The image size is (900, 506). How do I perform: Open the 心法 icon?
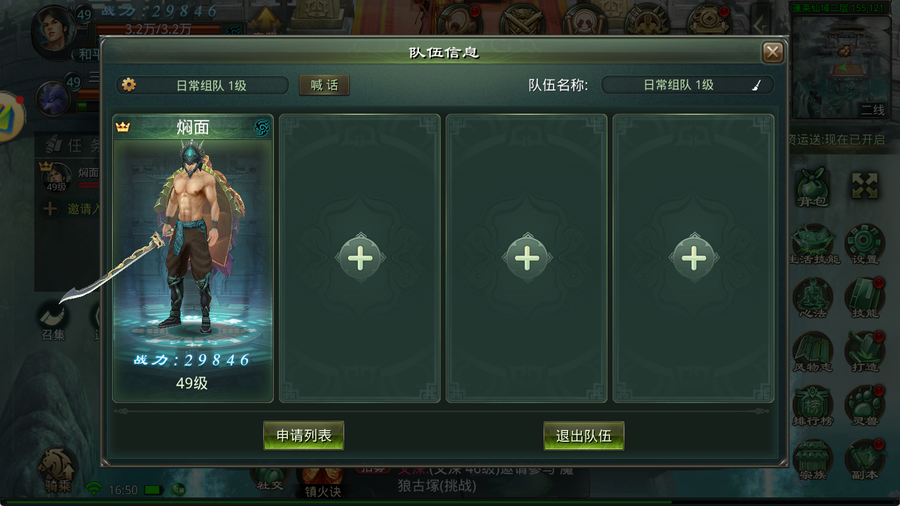coord(813,298)
